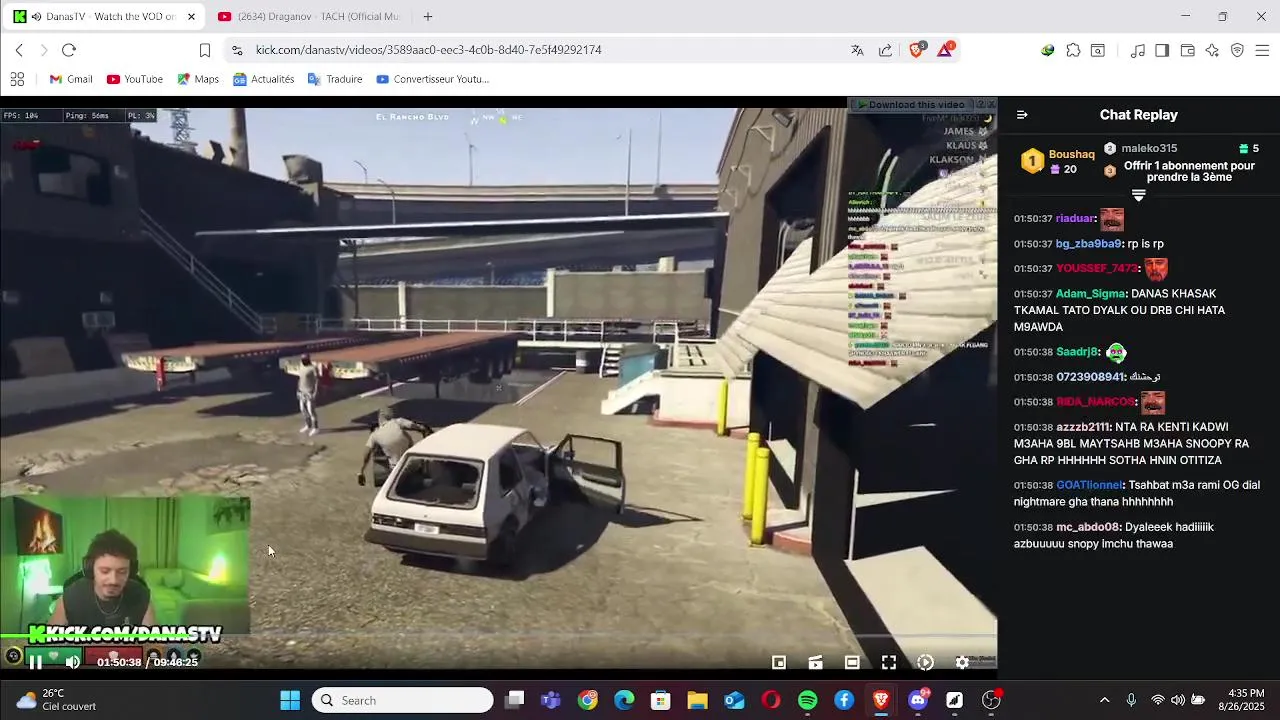Open a new browser tab
Image resolution: width=1280 pixels, height=720 pixels.
click(428, 17)
